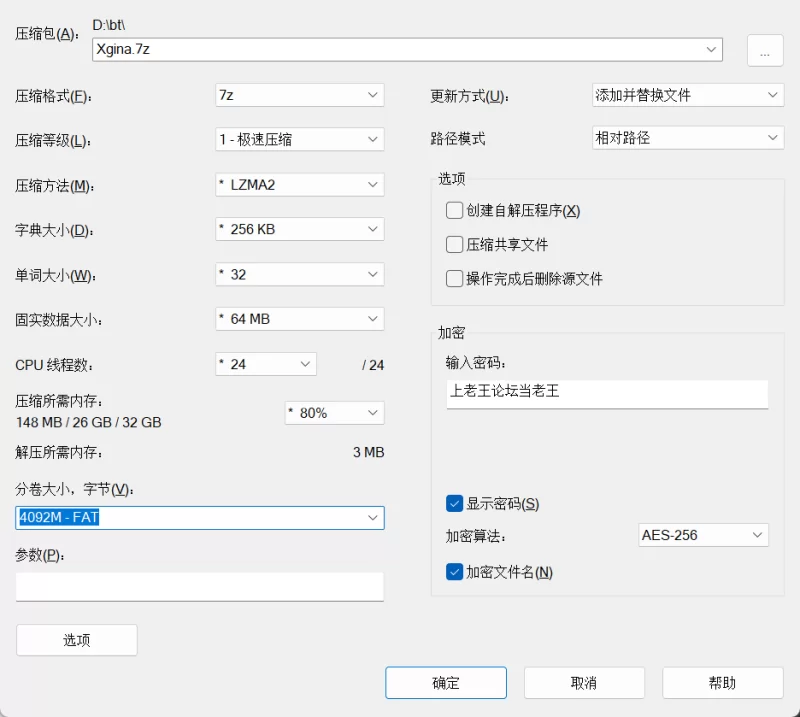
Task: Uncheck the 显示密码 checkbox
Action: [x=455, y=503]
